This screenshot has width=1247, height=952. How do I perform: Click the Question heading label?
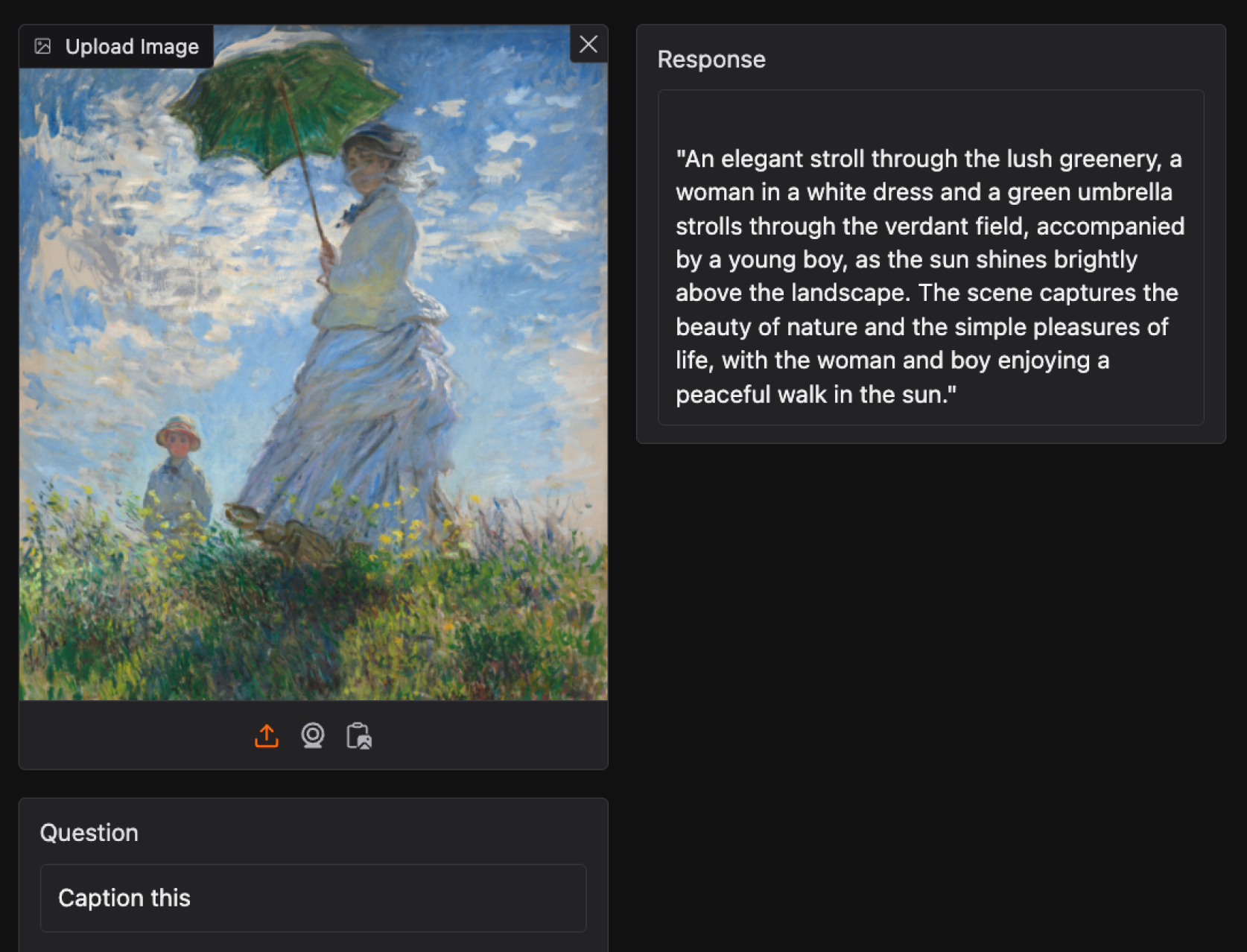89,833
